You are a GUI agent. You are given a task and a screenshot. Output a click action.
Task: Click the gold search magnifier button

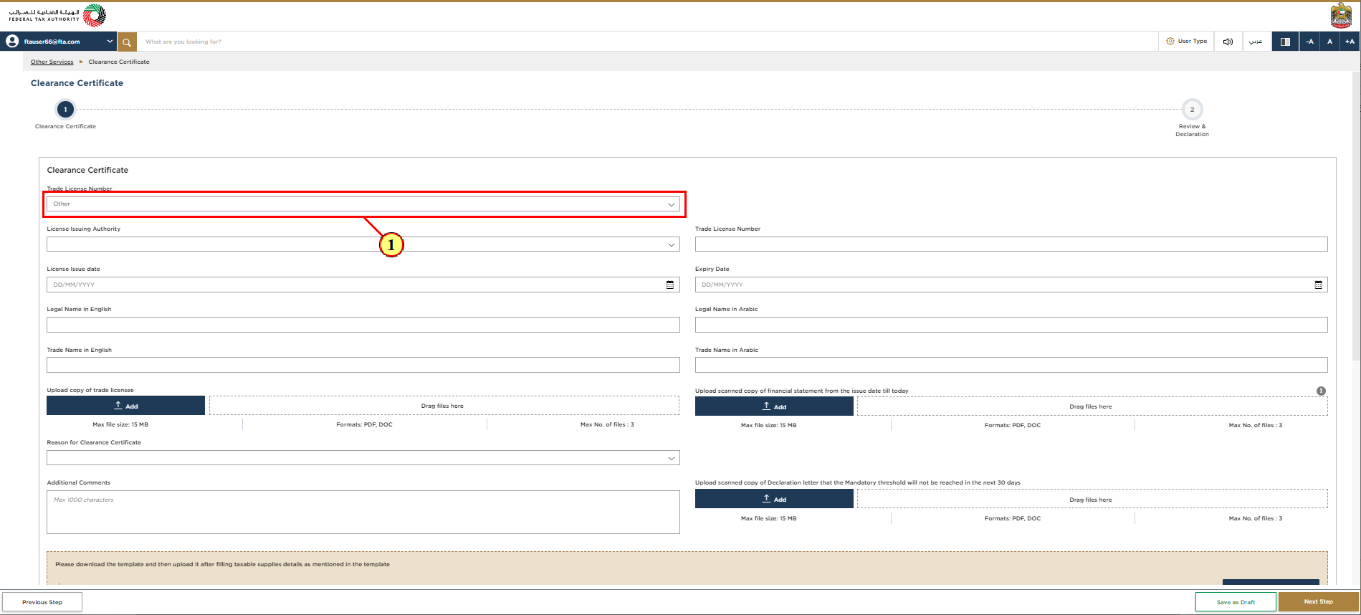[x=127, y=42]
